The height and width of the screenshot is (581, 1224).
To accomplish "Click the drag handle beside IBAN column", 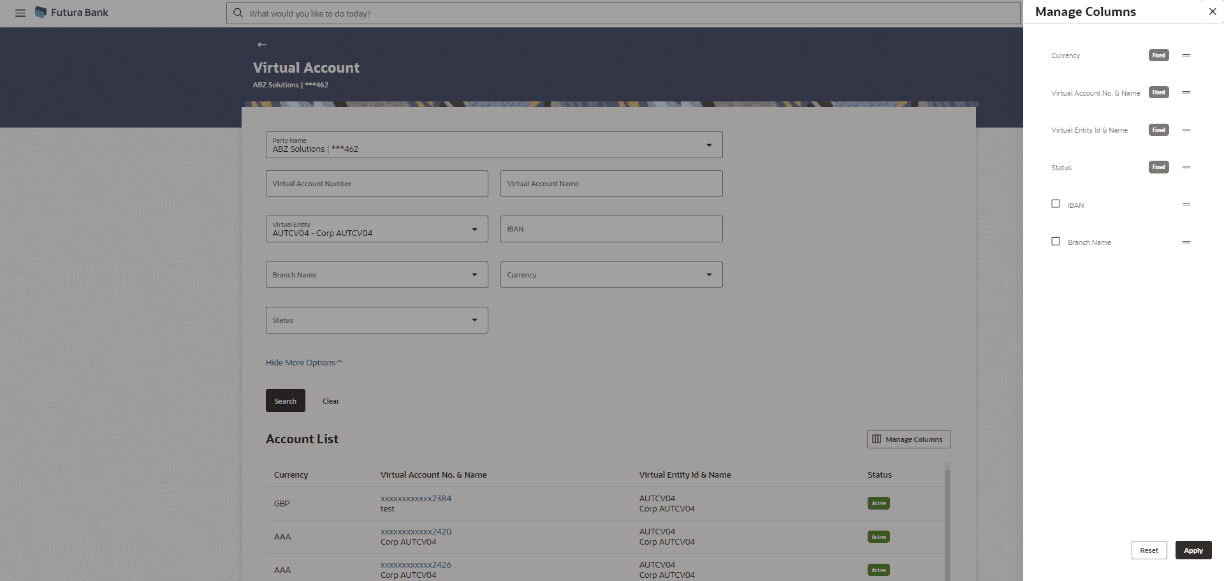I will point(1186,204).
